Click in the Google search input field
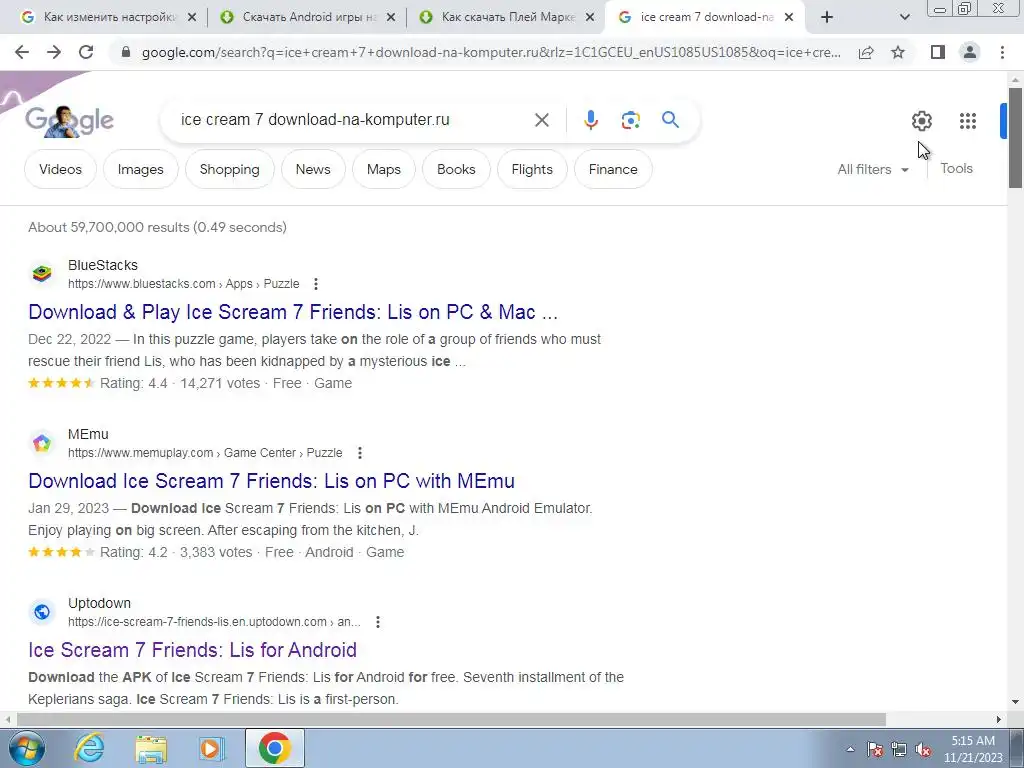 point(353,120)
